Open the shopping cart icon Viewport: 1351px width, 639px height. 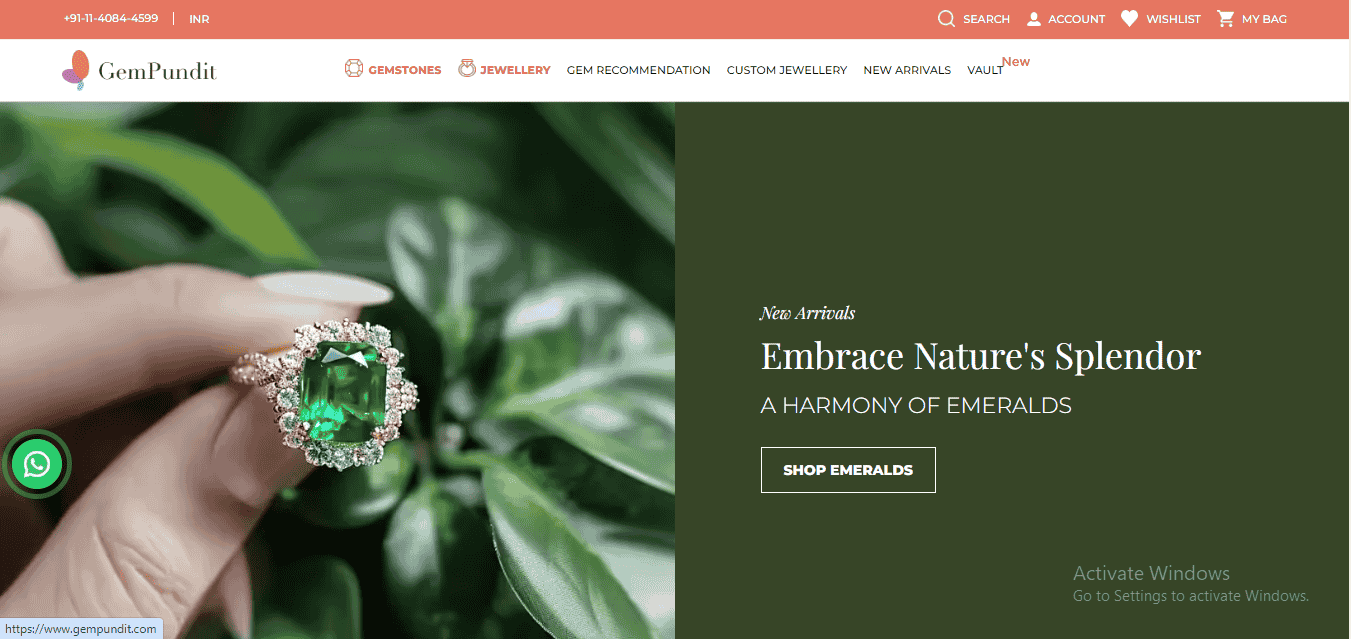pos(1225,19)
